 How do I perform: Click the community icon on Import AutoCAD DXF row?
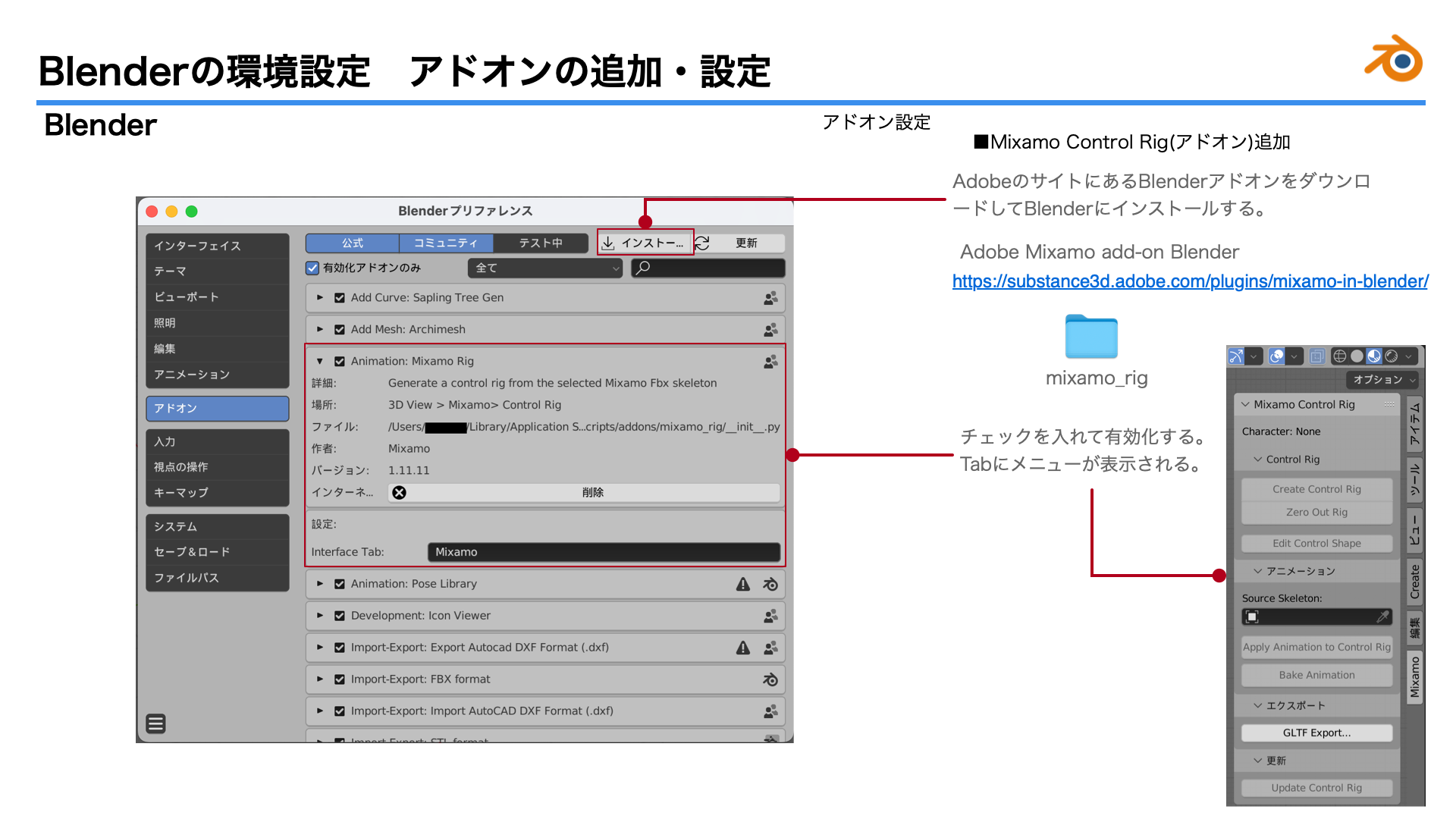coord(770,711)
